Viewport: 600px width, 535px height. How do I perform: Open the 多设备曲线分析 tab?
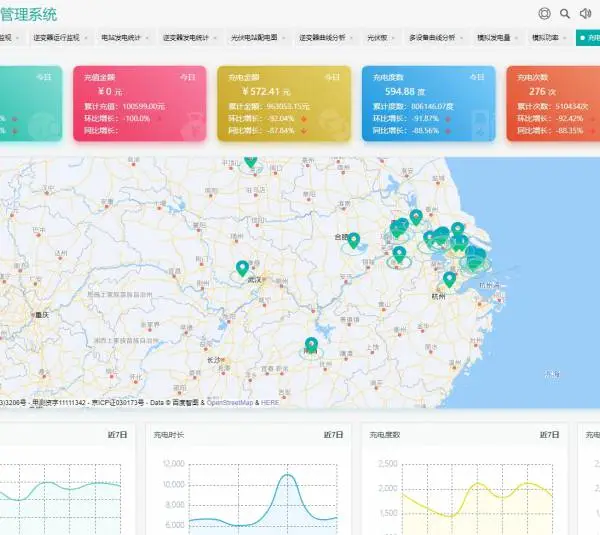432,38
